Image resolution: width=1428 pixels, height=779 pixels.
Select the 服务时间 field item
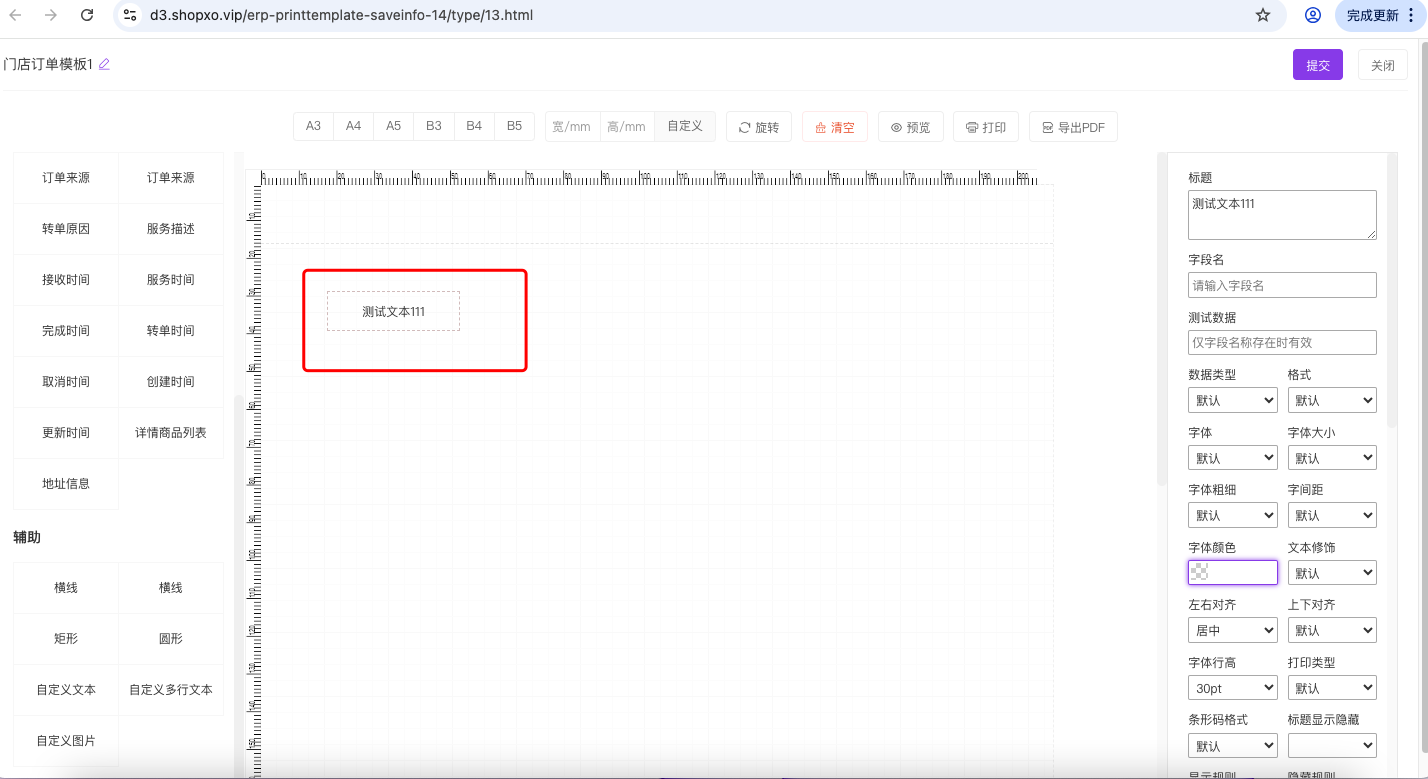click(x=171, y=280)
